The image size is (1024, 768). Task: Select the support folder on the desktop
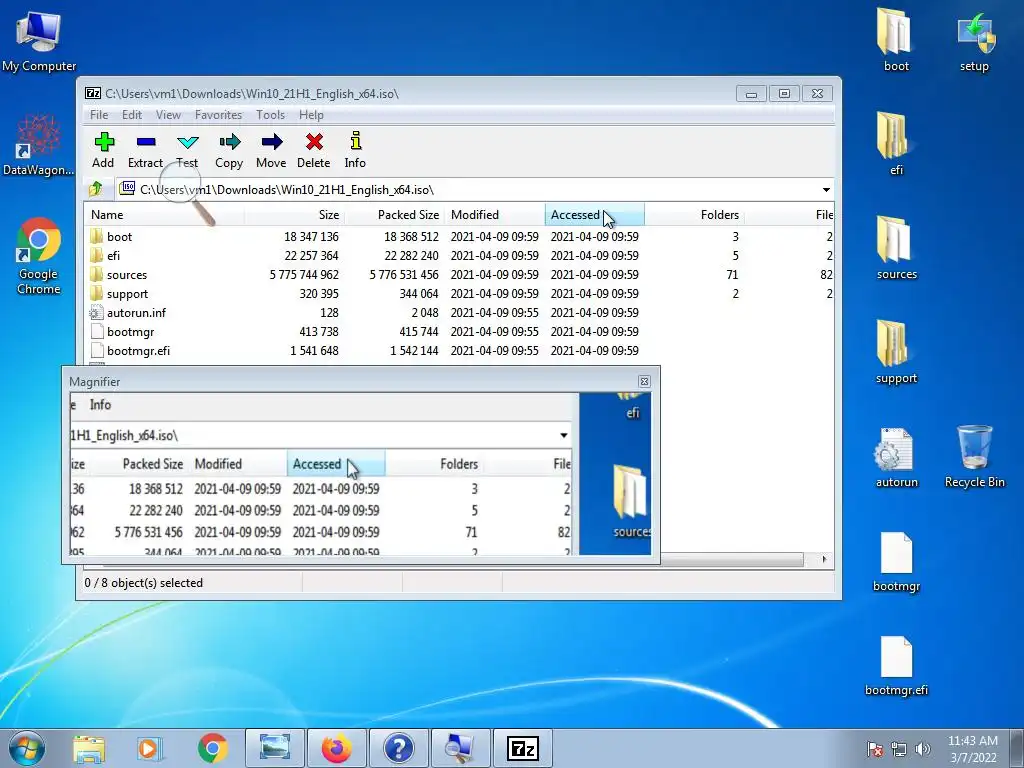click(896, 352)
